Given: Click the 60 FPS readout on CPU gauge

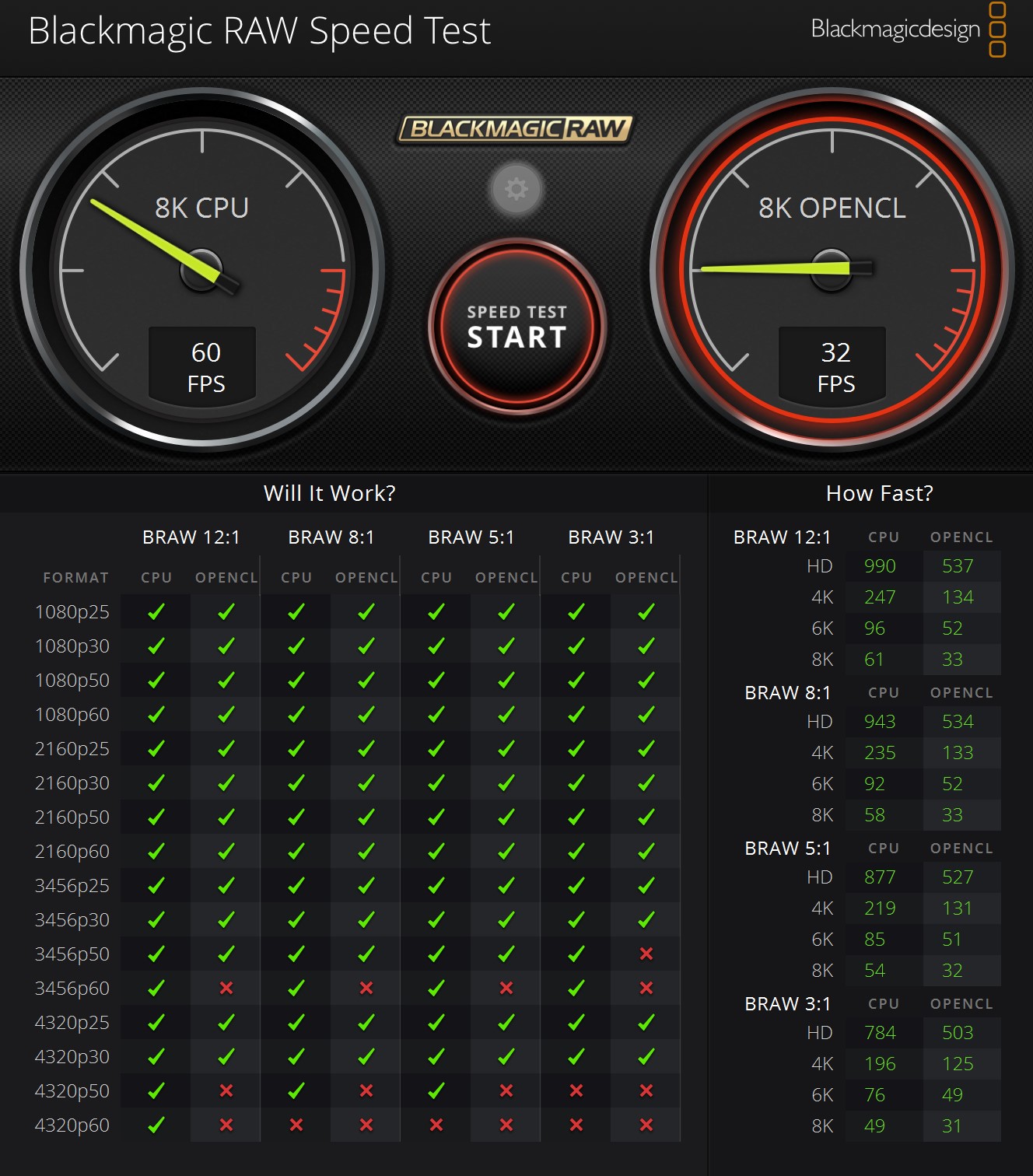Looking at the screenshot, I should click(x=206, y=366).
